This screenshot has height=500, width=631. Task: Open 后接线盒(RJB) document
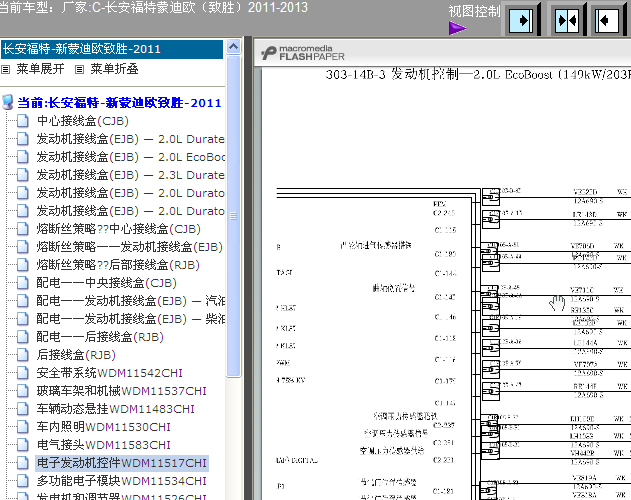point(76,355)
